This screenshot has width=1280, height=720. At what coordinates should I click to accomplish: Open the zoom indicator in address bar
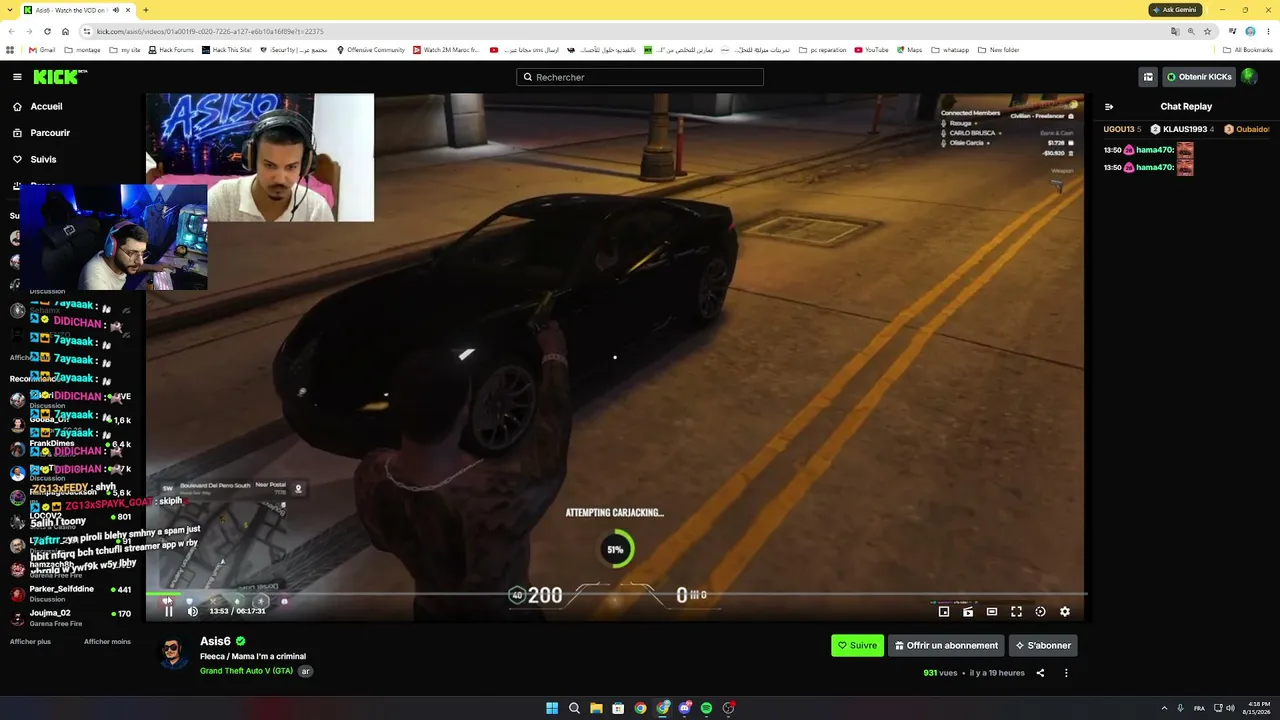1191,31
